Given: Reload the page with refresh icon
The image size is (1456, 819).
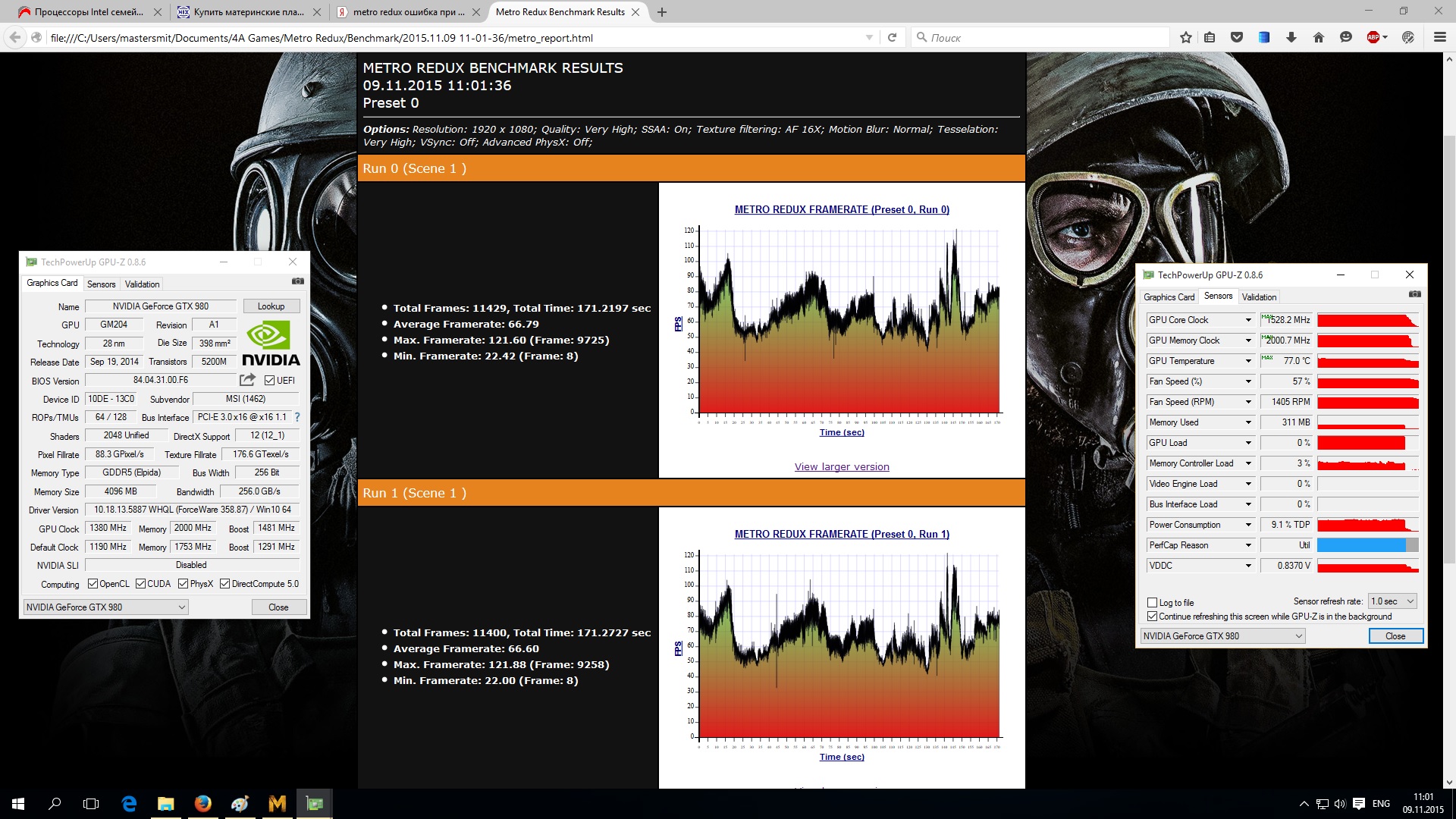Looking at the screenshot, I should pos(893,37).
